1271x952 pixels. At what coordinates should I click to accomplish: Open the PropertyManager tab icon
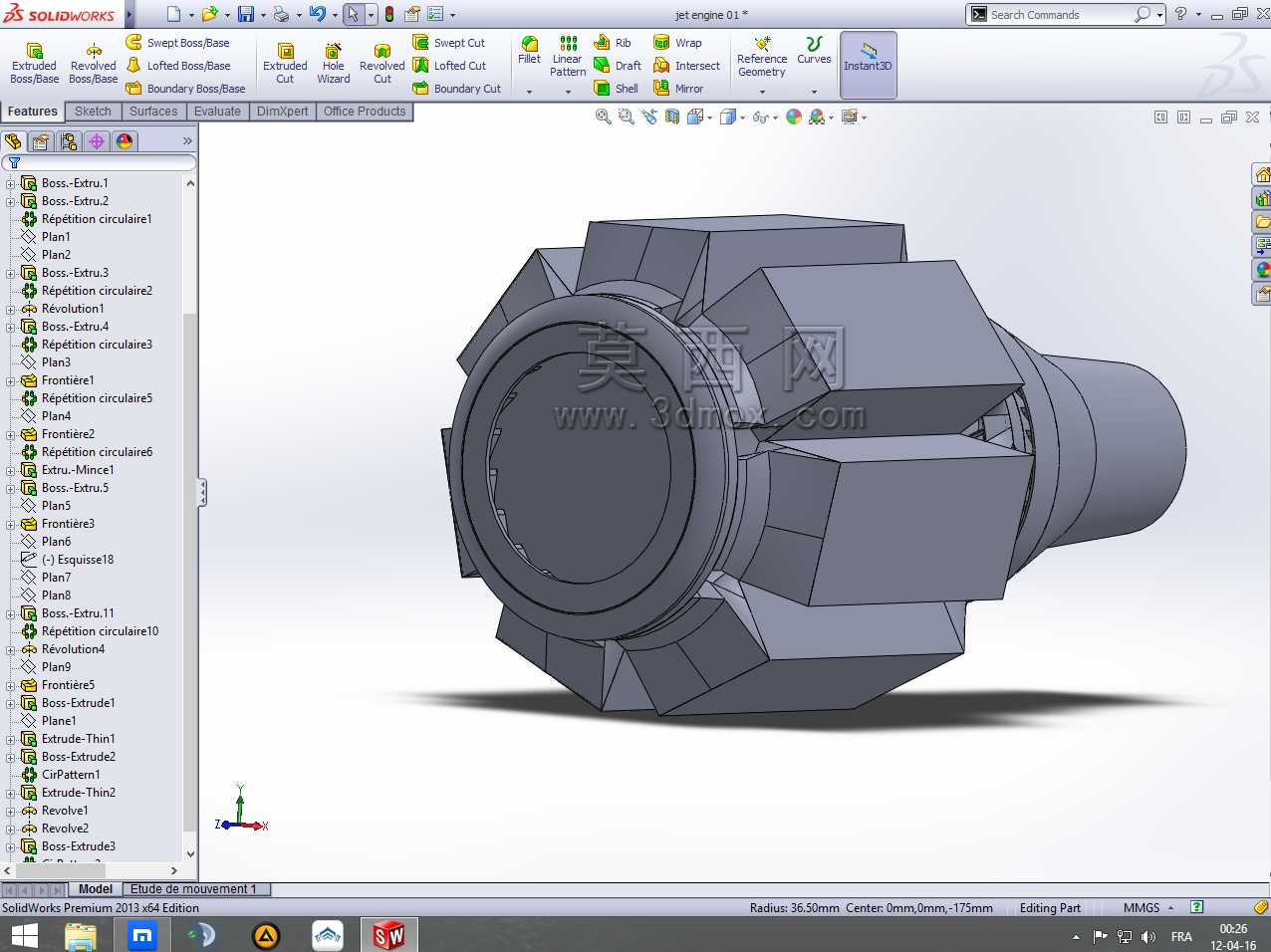pos(41,141)
